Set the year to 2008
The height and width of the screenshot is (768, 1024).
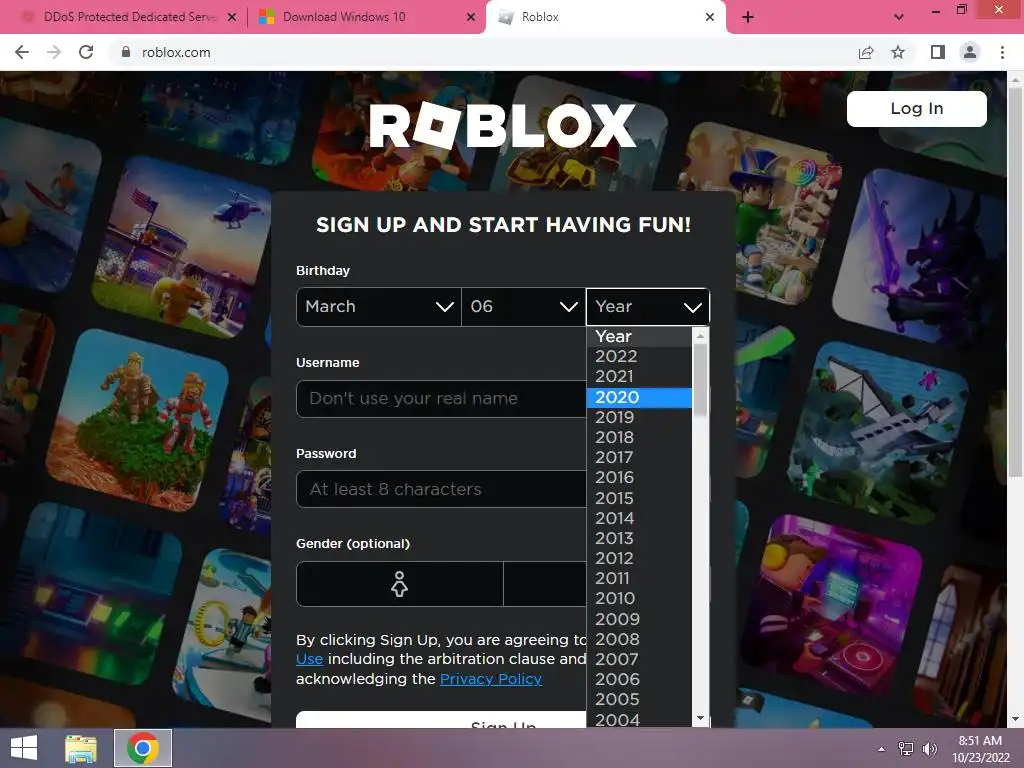(639, 639)
